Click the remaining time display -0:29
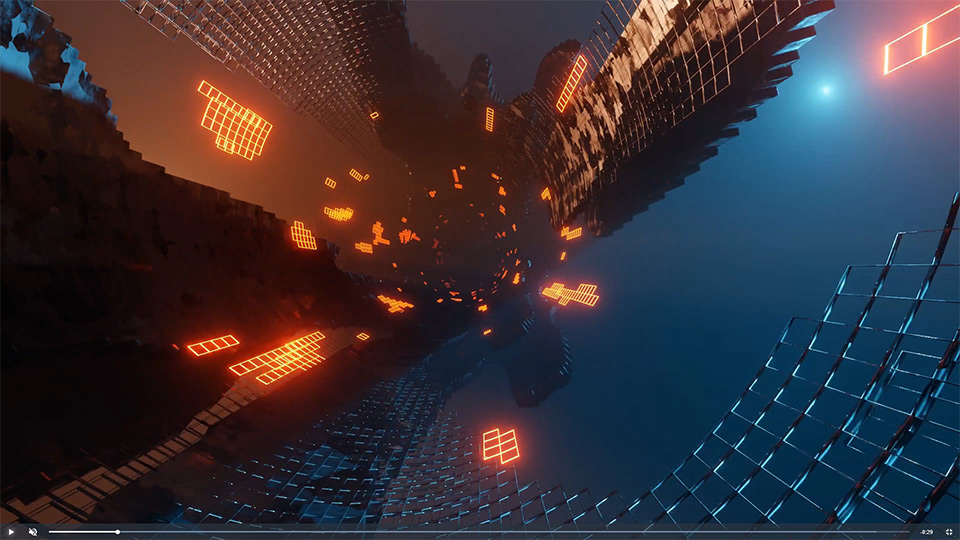 pyautogui.click(x=926, y=532)
